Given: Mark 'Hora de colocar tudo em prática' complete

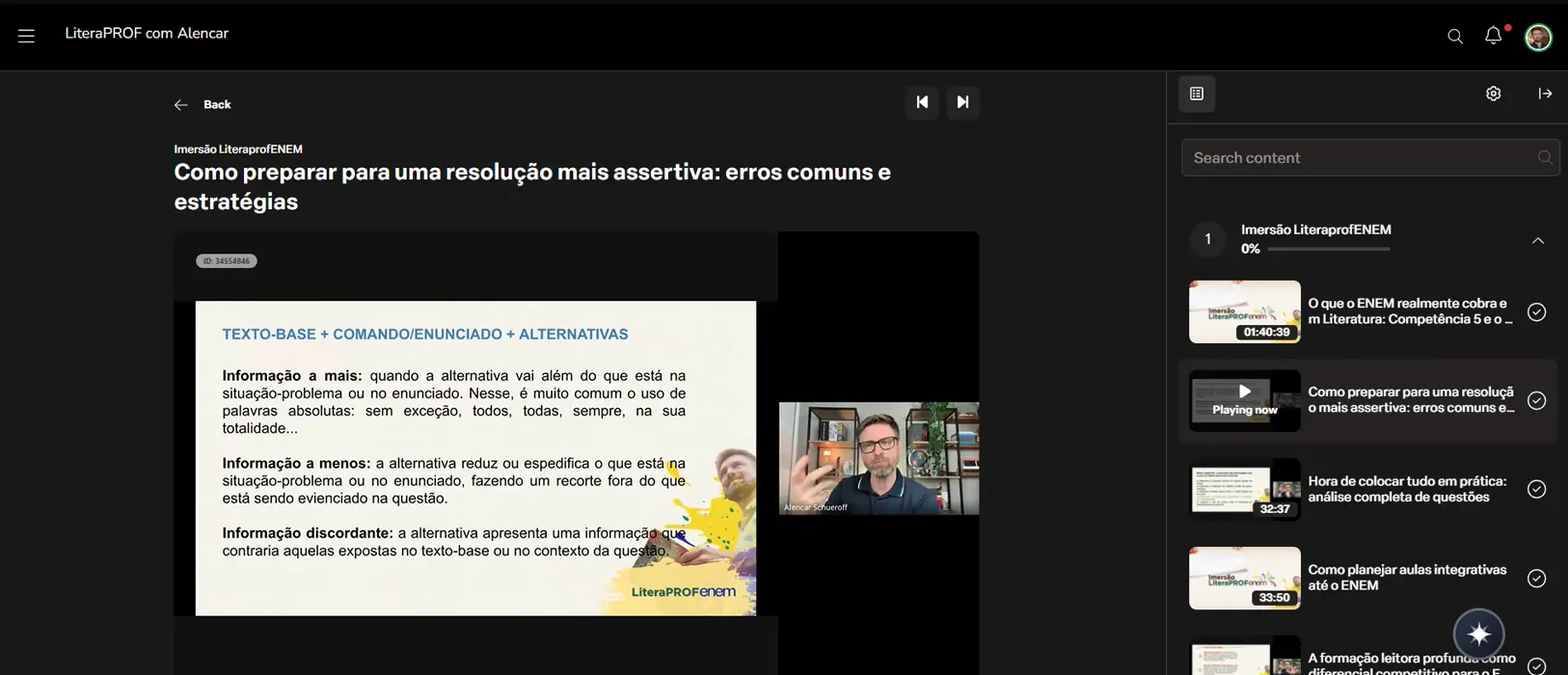Looking at the screenshot, I should (1537, 489).
